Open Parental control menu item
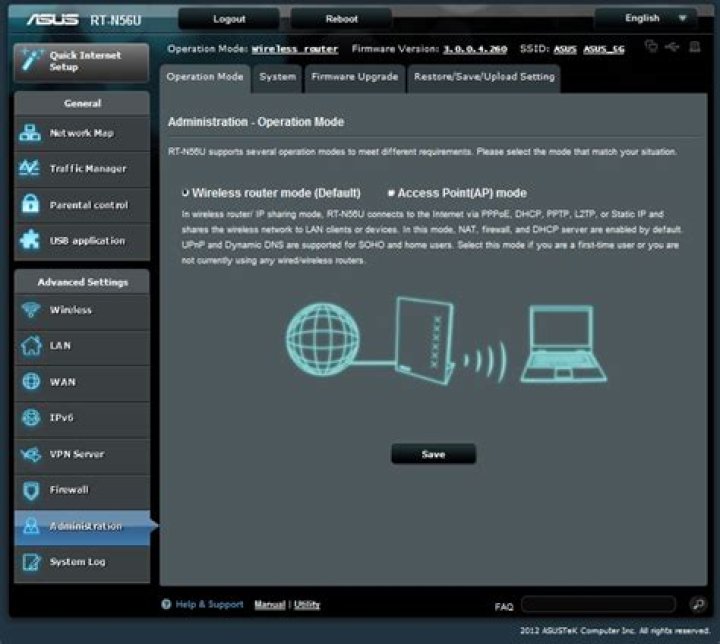Image resolution: width=720 pixels, height=644 pixels. [x=82, y=204]
